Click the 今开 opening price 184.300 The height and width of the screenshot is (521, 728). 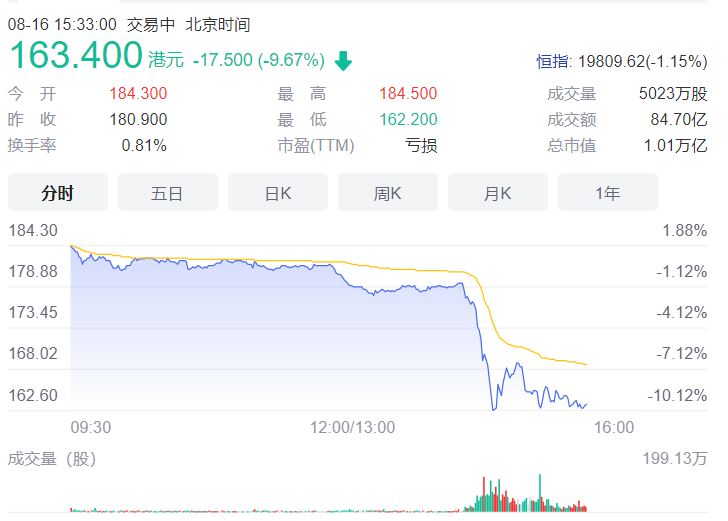click(138, 94)
